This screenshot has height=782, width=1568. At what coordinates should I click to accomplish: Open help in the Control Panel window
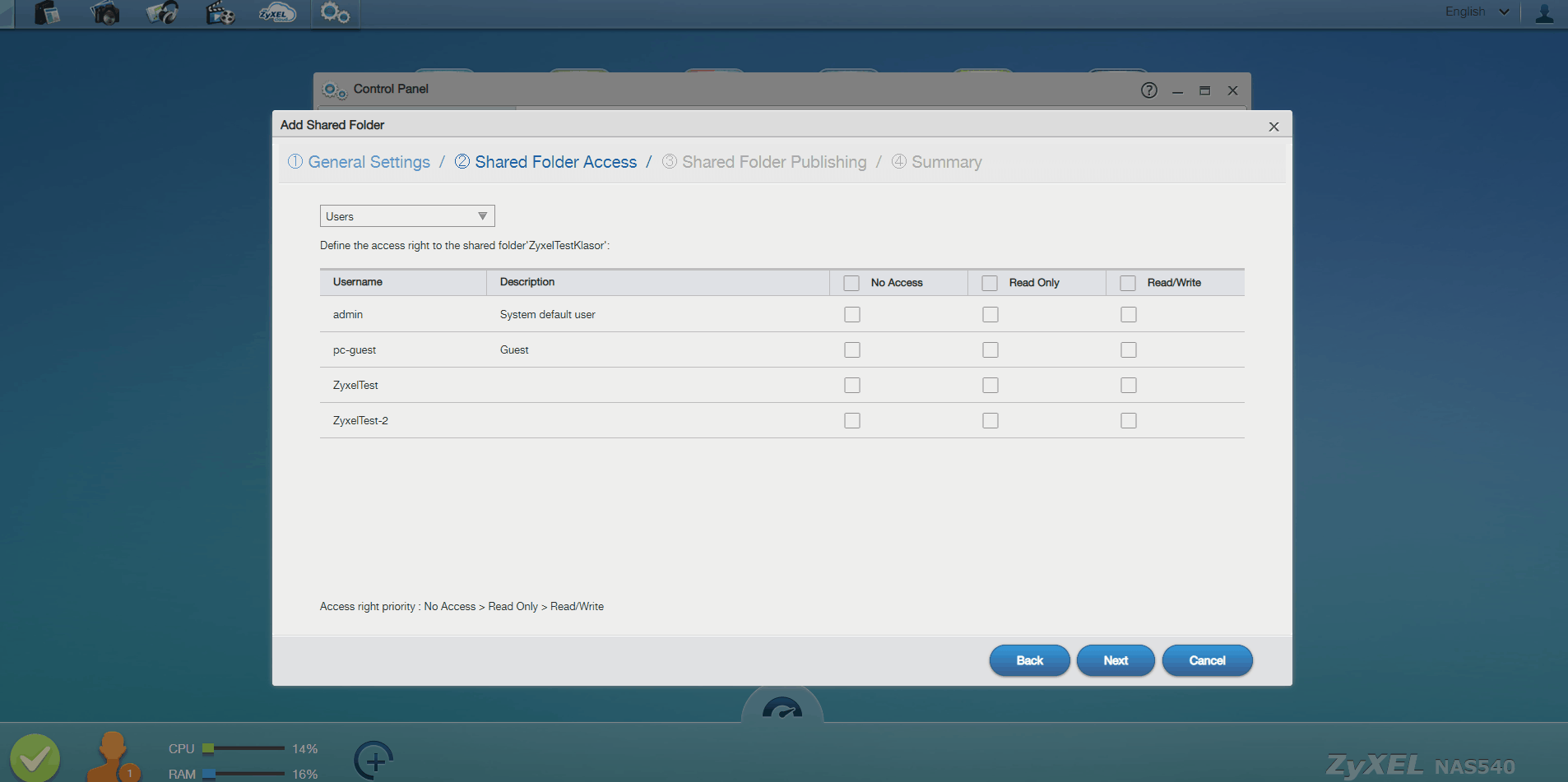pos(1148,90)
